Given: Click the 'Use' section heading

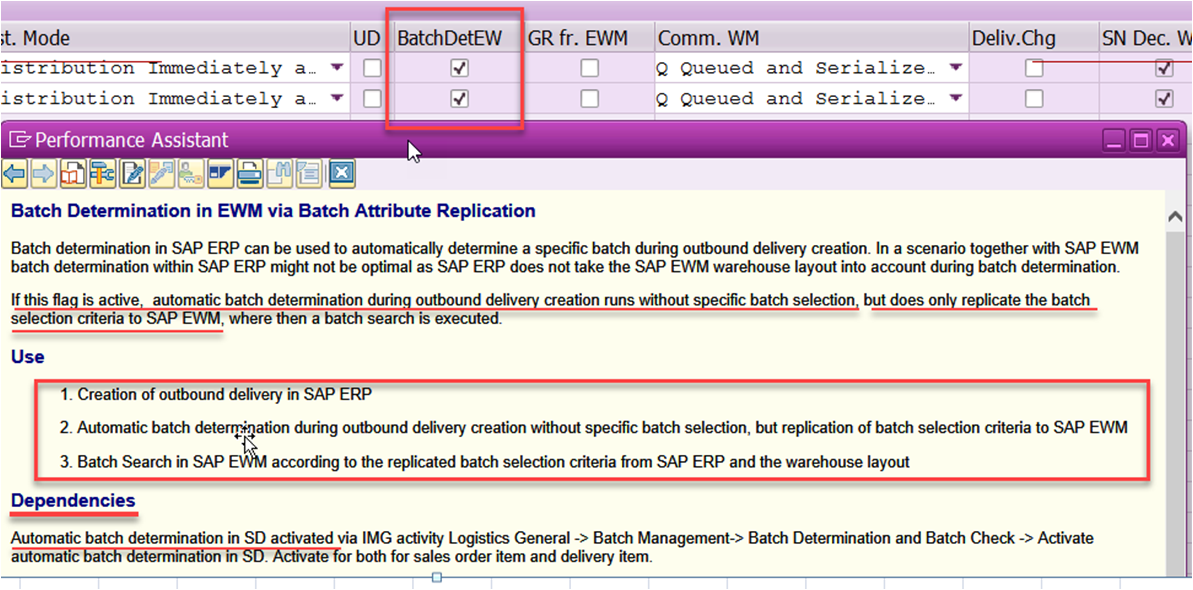Looking at the screenshot, I should [27, 357].
